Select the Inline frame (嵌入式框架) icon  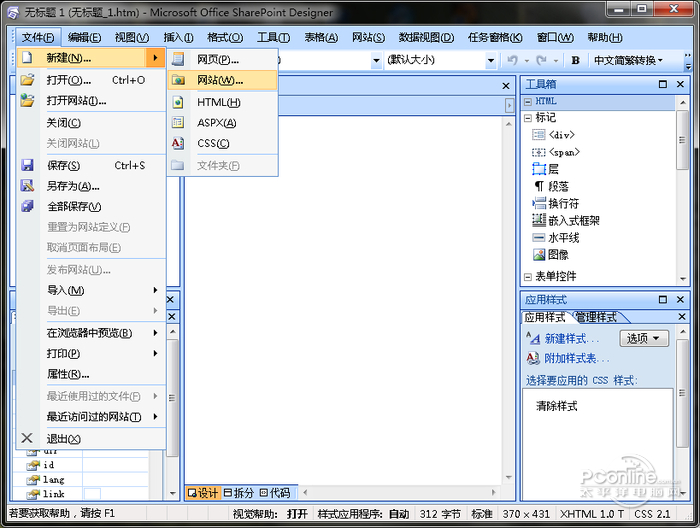(539, 220)
